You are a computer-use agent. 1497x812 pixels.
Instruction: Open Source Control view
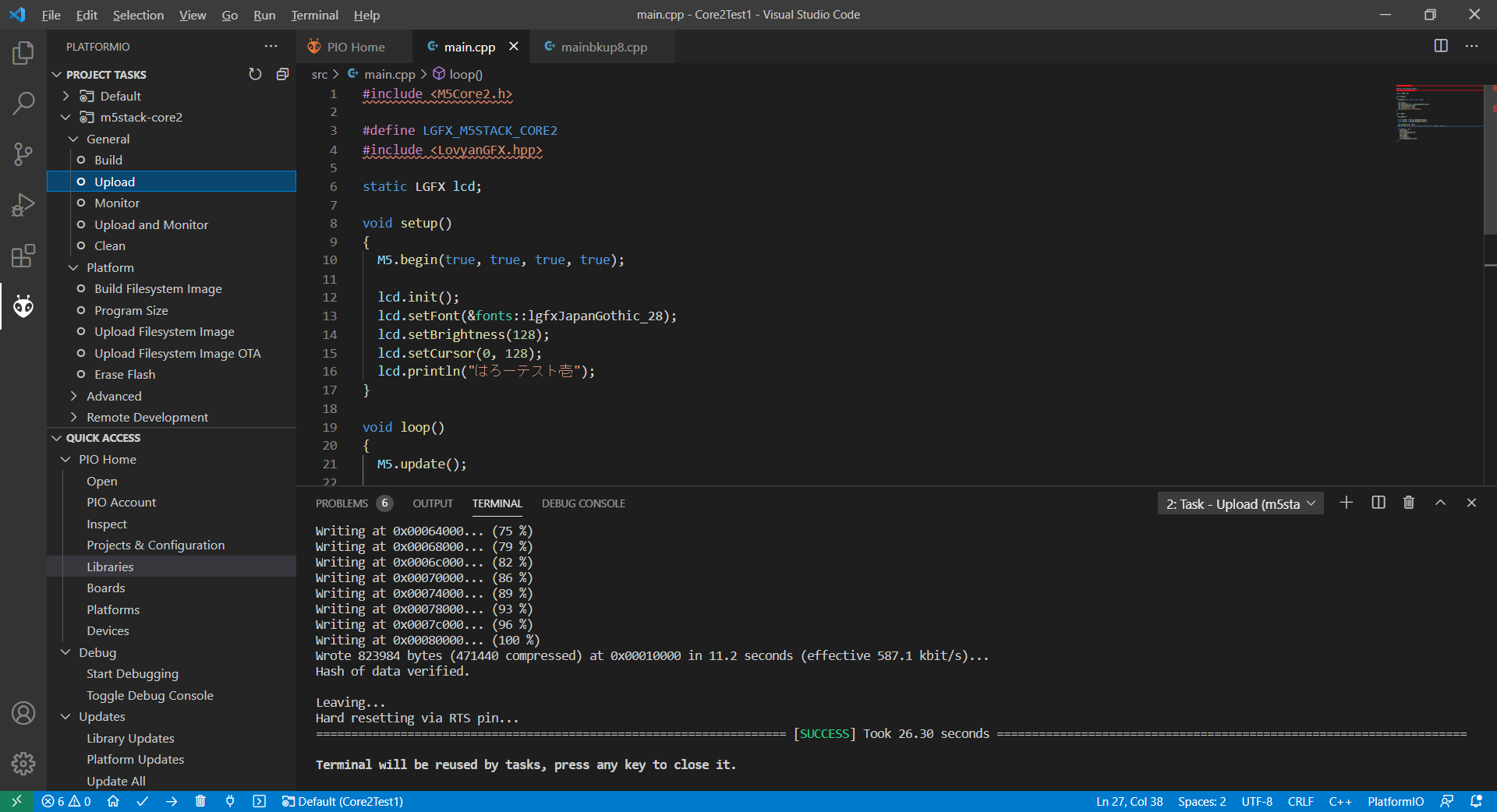(x=23, y=154)
